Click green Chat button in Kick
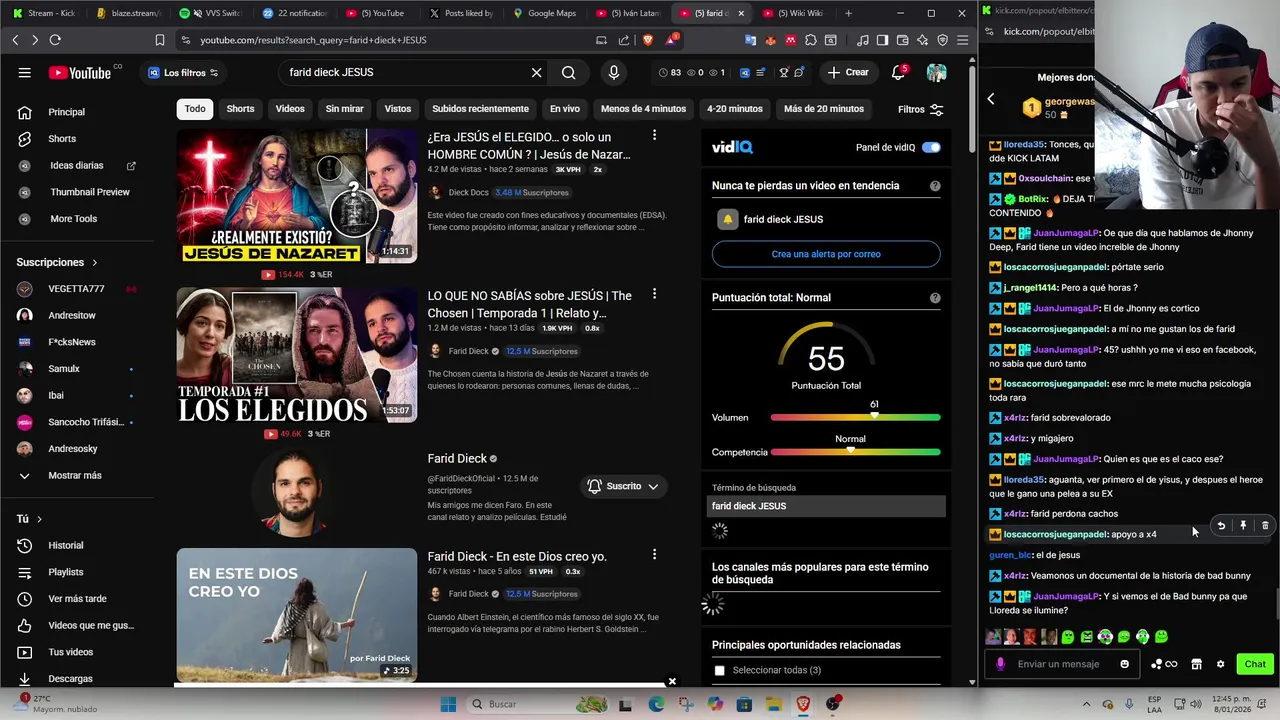The image size is (1280, 720). [1255, 664]
